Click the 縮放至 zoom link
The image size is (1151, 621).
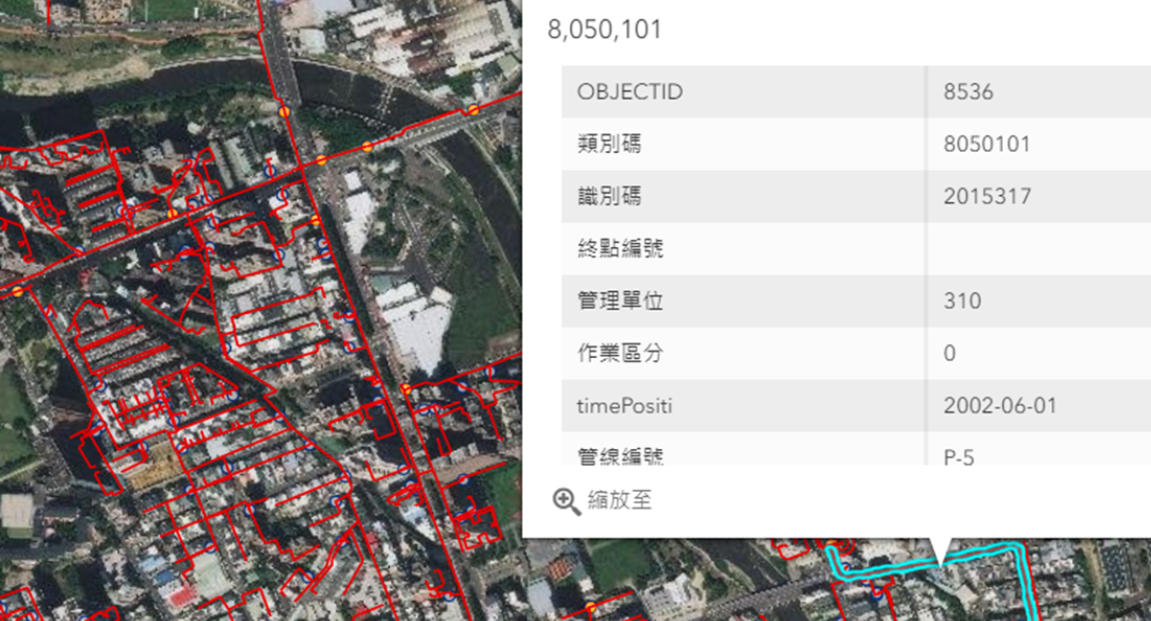[619, 500]
